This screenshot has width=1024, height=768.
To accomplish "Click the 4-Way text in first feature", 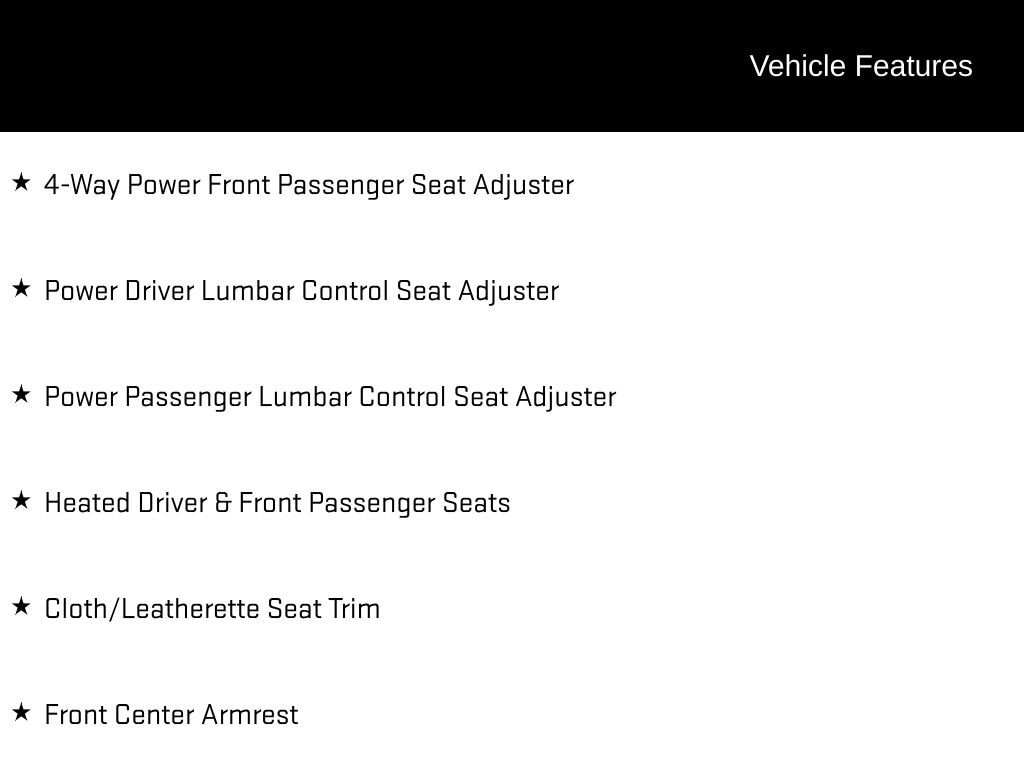I will tap(82, 185).
